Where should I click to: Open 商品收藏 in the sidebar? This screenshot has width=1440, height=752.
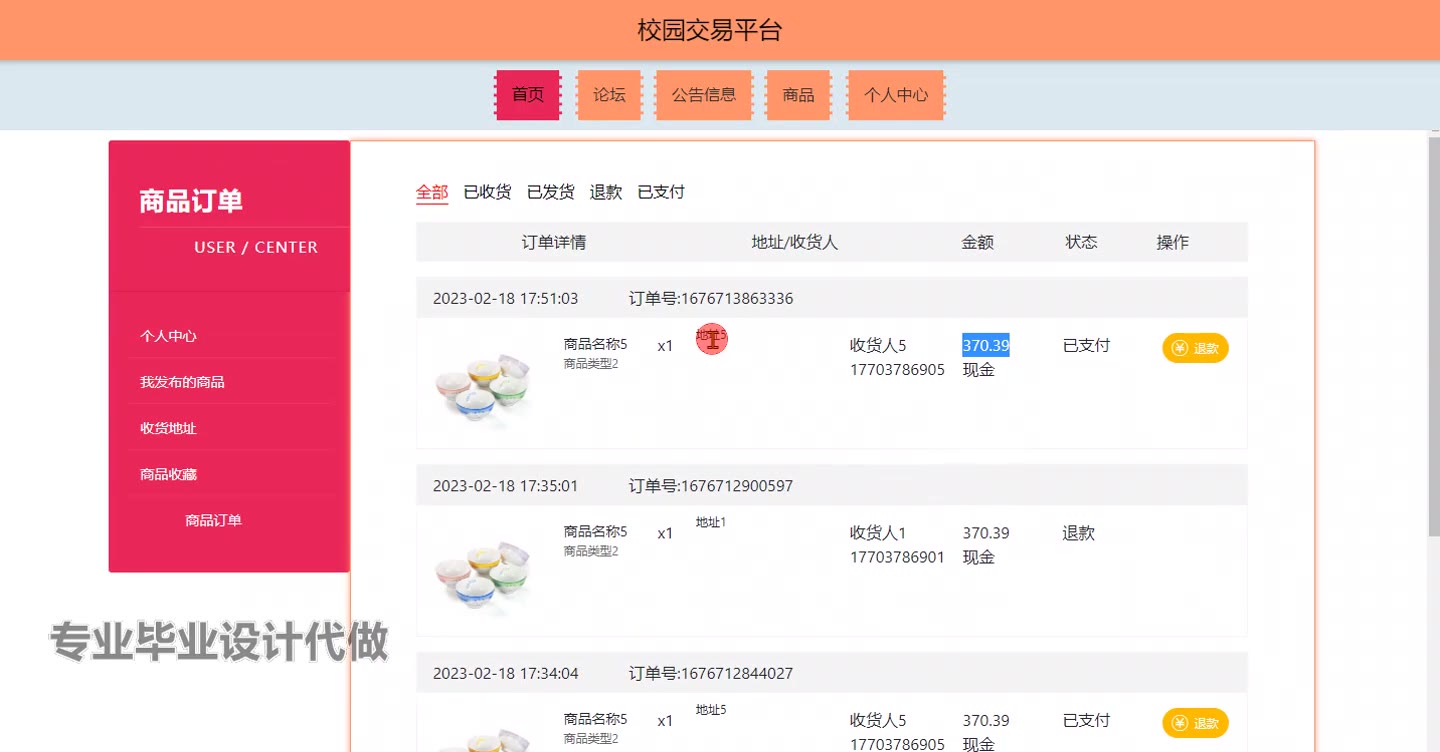coord(168,474)
